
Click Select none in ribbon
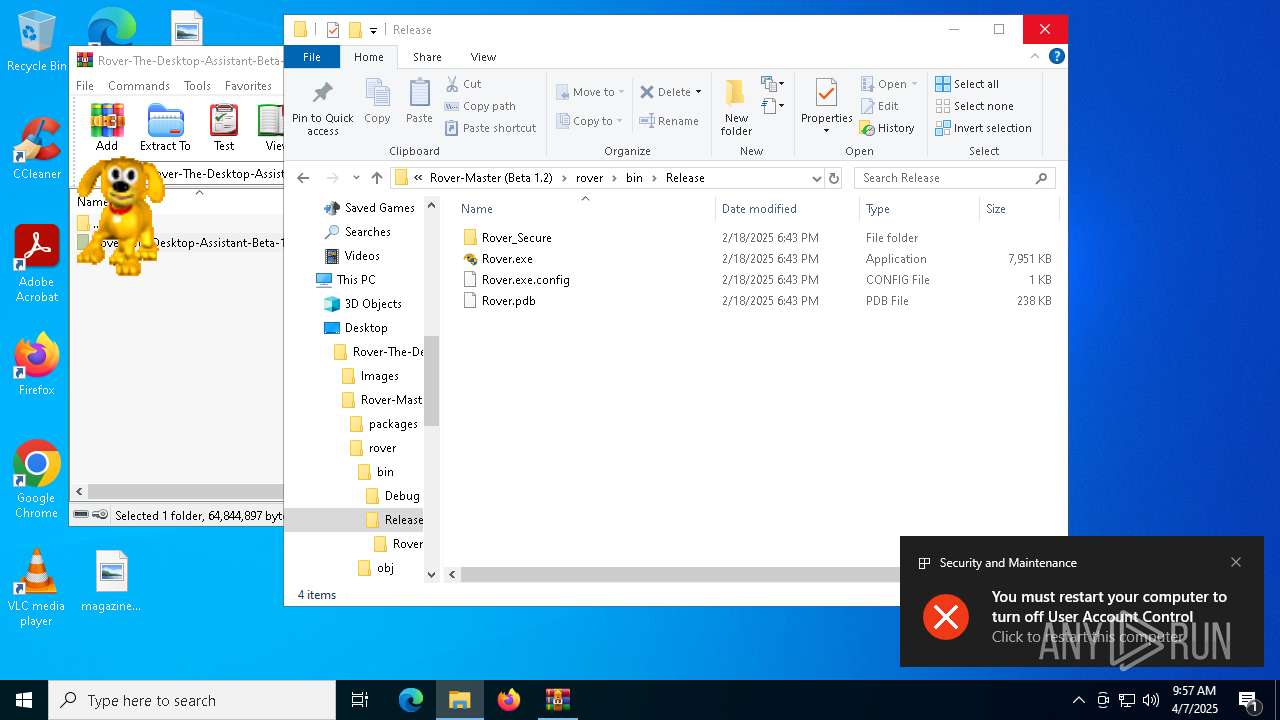click(974, 106)
